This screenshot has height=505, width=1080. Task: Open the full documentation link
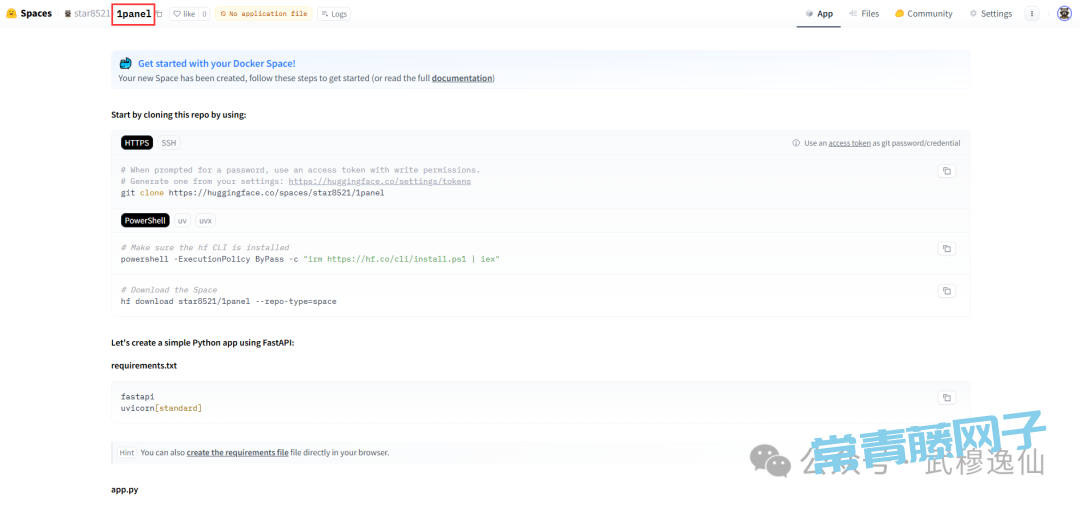coord(461,78)
